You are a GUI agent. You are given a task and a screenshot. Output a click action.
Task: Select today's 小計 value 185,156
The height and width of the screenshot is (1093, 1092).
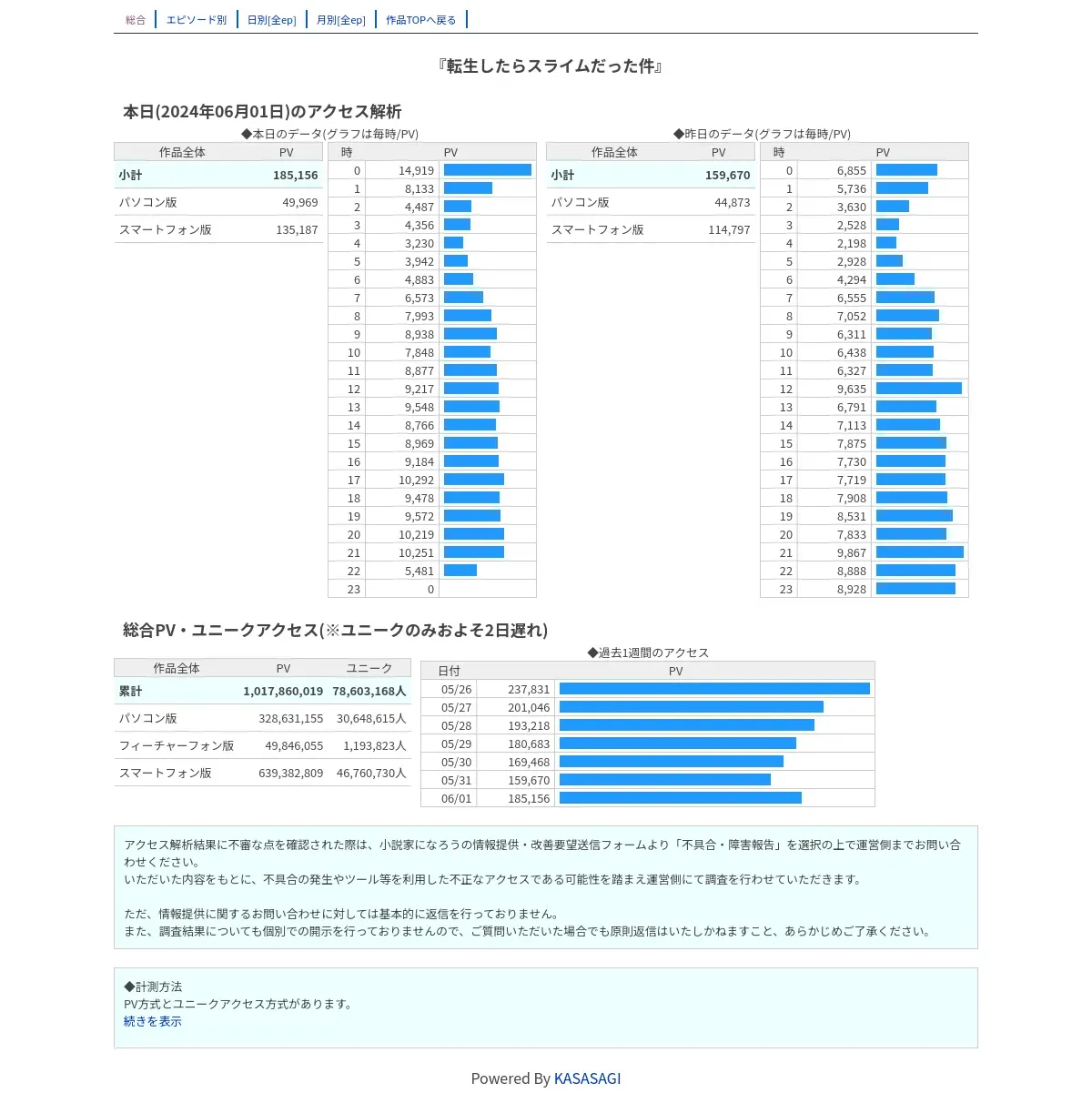[296, 175]
